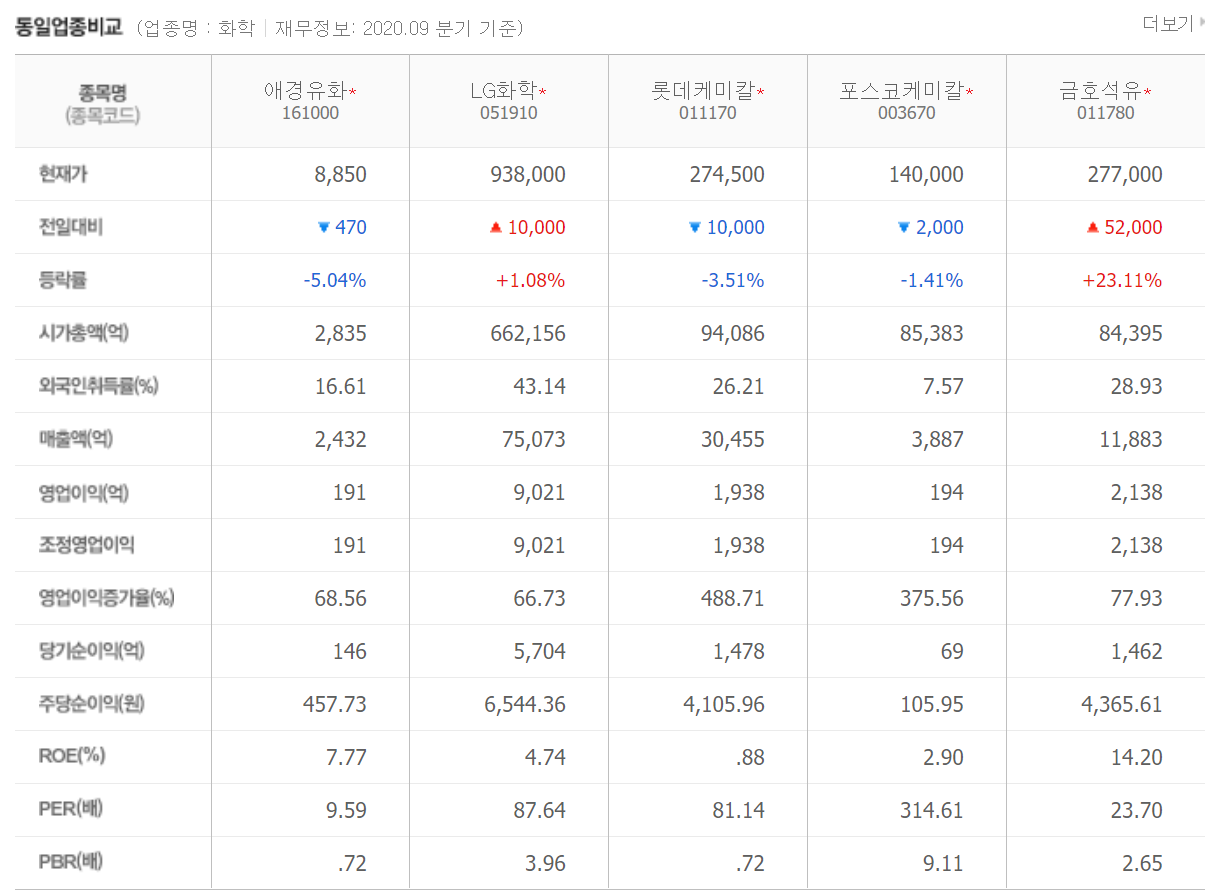This screenshot has width=1215, height=896.
Task: Select the 영업이익증가율(%) row label
Action: coord(106,598)
